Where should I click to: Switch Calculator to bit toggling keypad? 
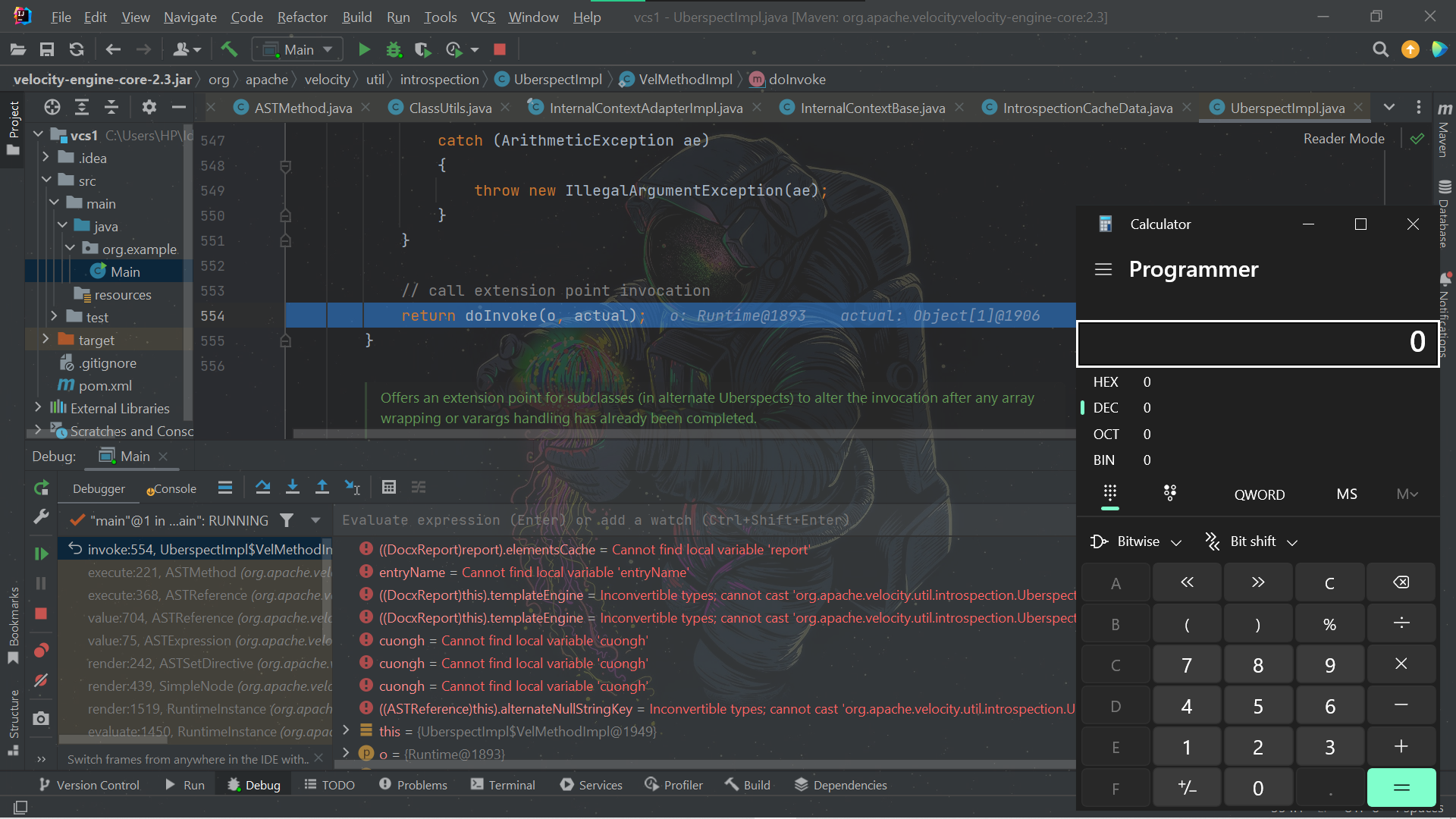coord(1170,494)
